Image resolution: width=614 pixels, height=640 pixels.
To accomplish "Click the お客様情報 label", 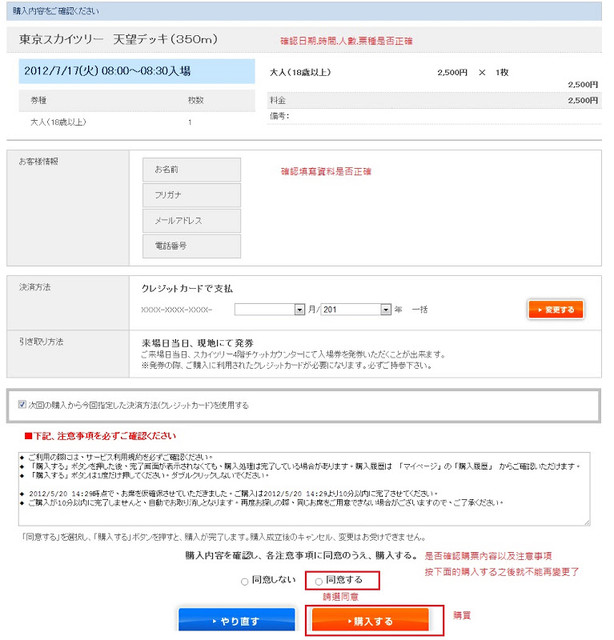I will click(38, 162).
